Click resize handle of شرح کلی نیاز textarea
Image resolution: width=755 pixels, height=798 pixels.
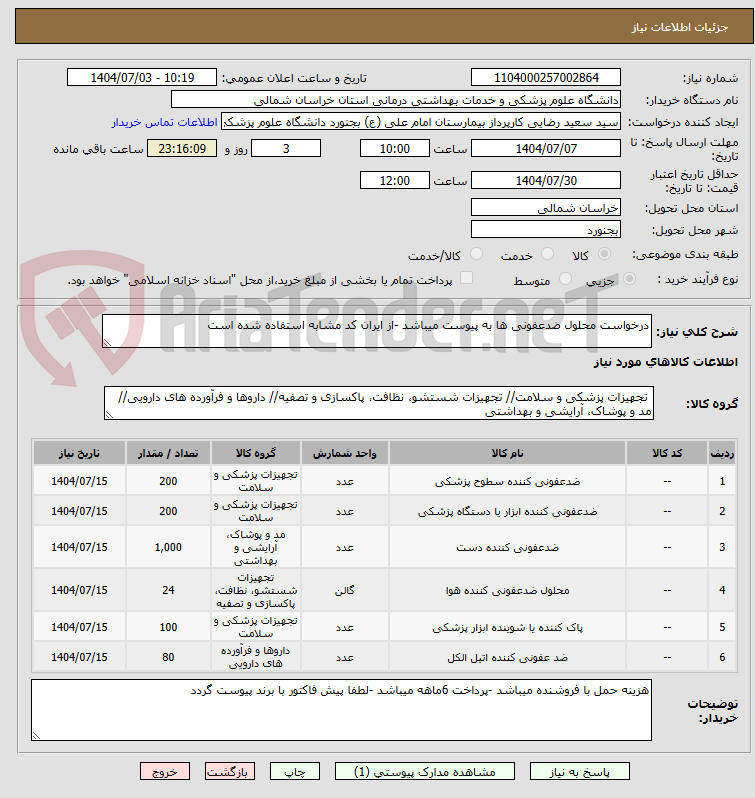107,343
